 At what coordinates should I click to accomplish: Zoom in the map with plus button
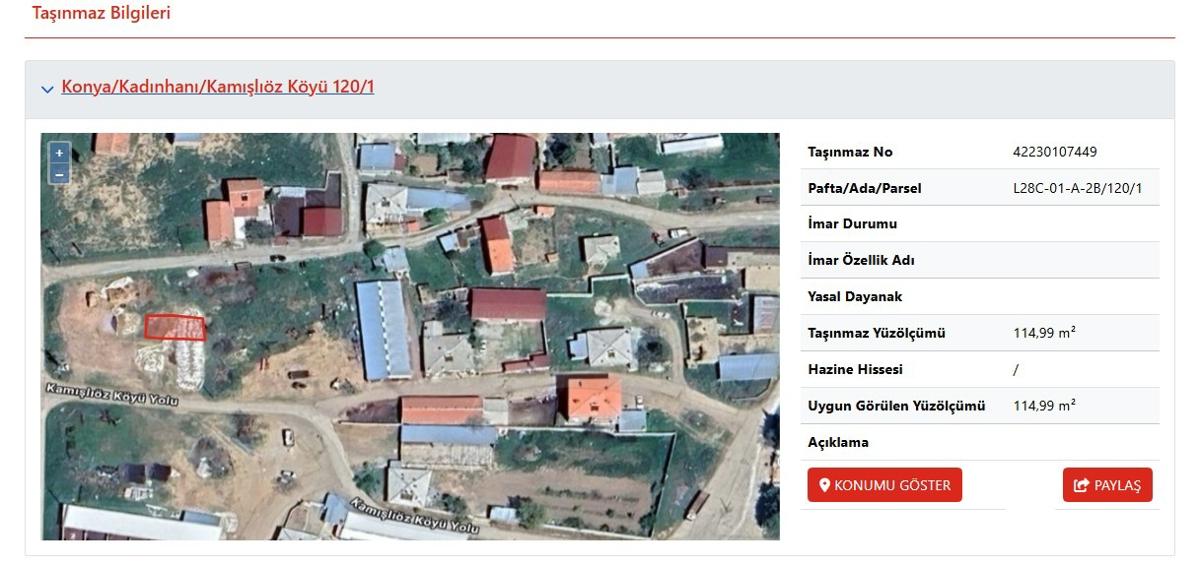[59, 153]
